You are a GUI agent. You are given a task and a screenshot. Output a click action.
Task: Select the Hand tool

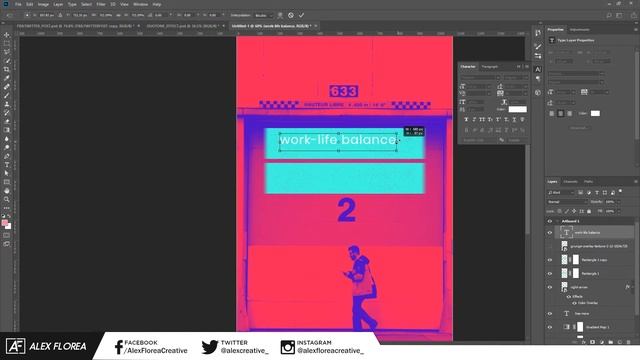click(7, 191)
